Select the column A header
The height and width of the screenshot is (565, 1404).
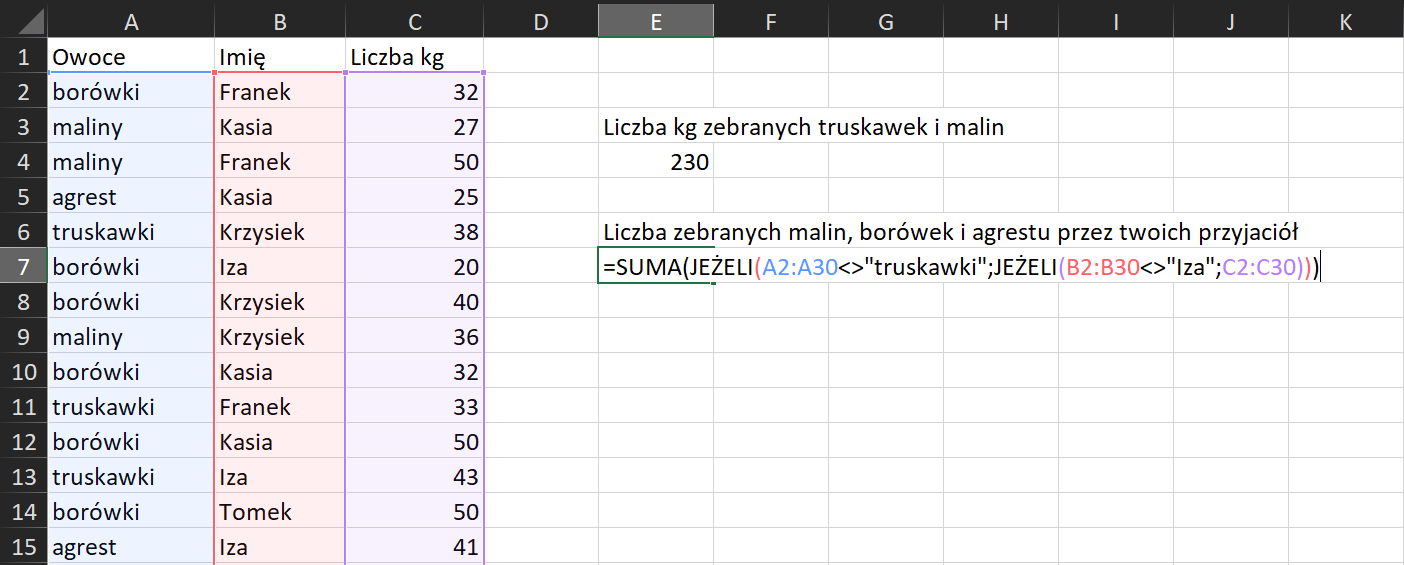130,21
